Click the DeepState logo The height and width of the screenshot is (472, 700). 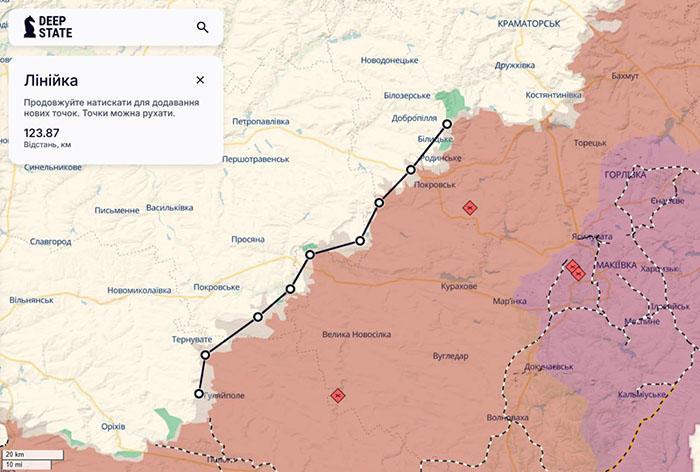click(49, 27)
